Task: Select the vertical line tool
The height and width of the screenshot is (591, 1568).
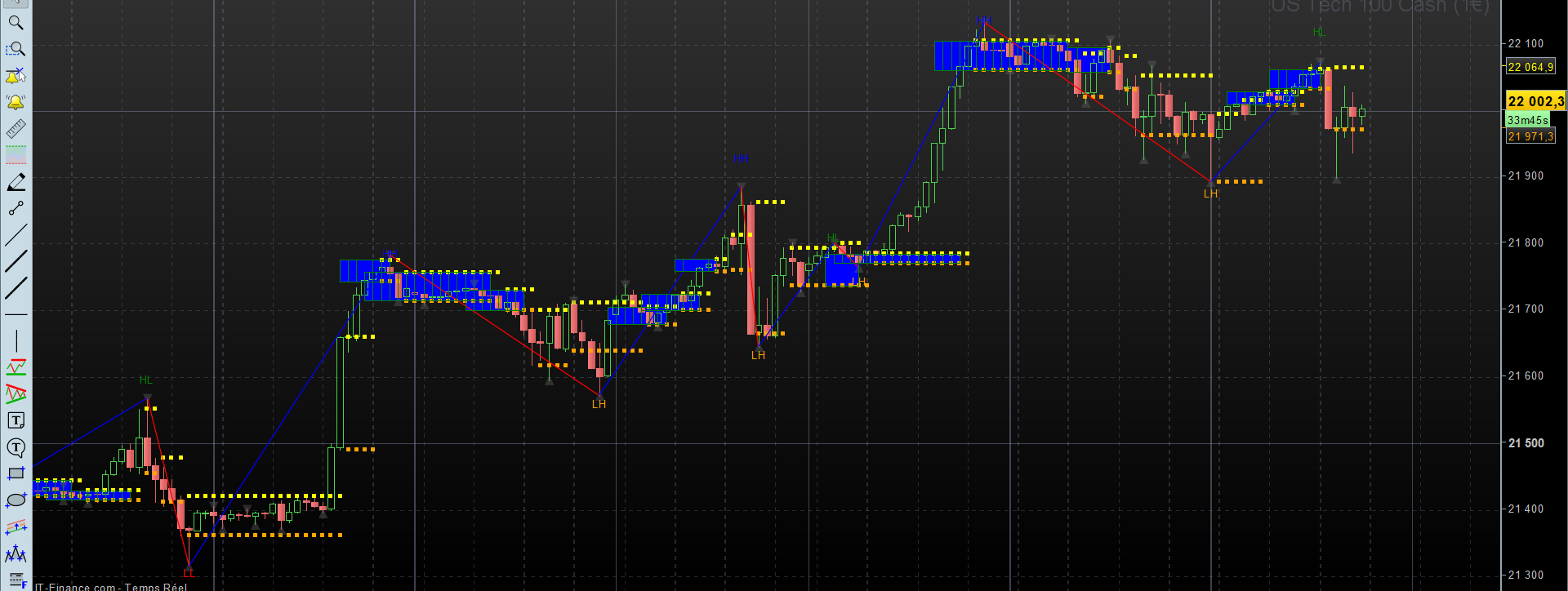Action: pyautogui.click(x=16, y=341)
